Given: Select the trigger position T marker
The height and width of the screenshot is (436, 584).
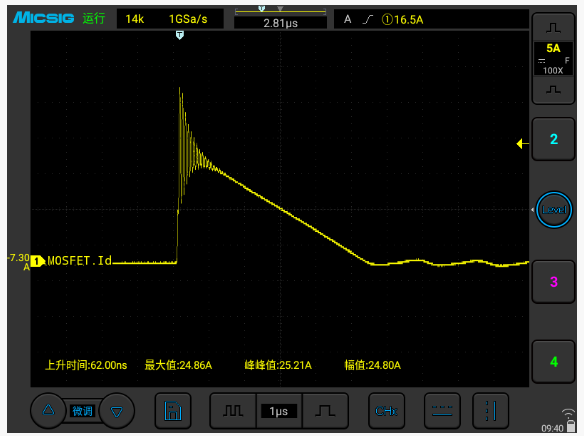Looking at the screenshot, I should [x=180, y=35].
